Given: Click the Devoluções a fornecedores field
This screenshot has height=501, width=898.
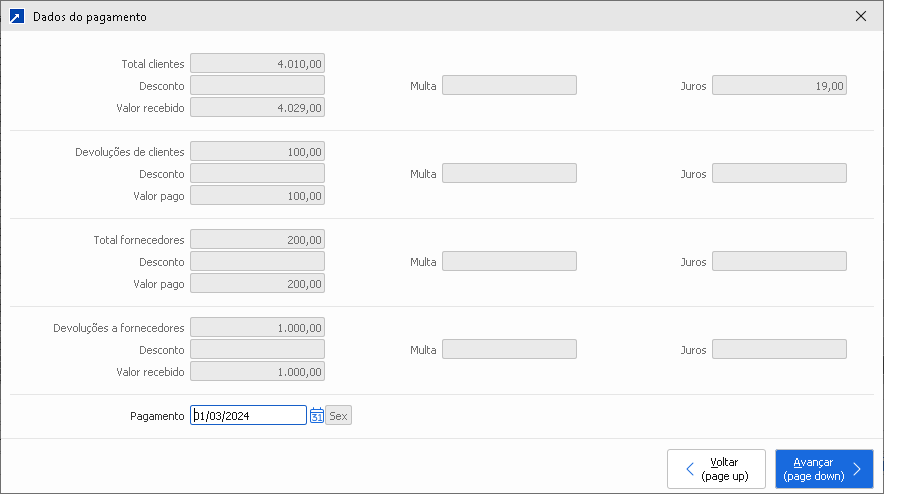Looking at the screenshot, I should [257, 328].
